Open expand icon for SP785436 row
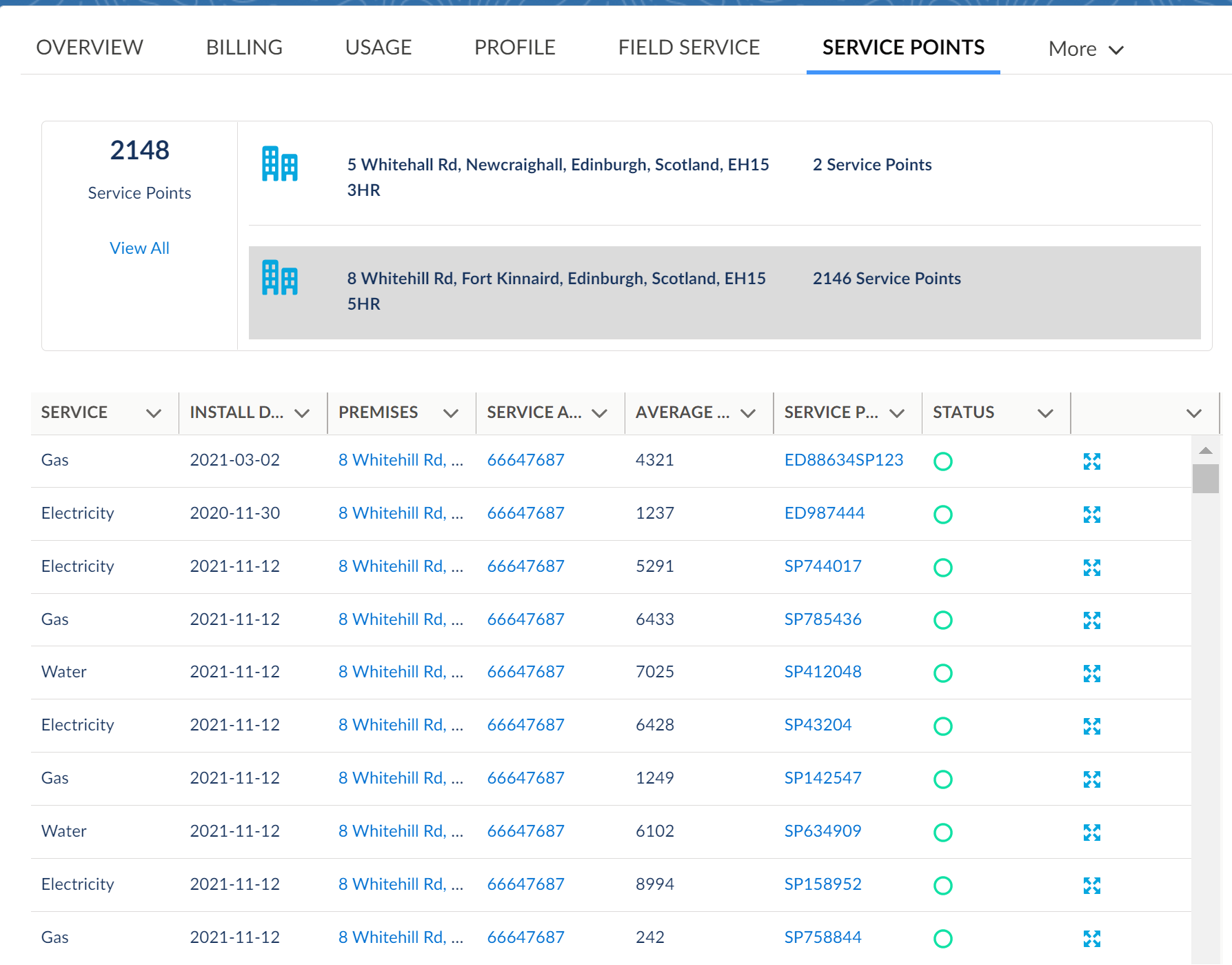The image size is (1232, 965). 1091,620
